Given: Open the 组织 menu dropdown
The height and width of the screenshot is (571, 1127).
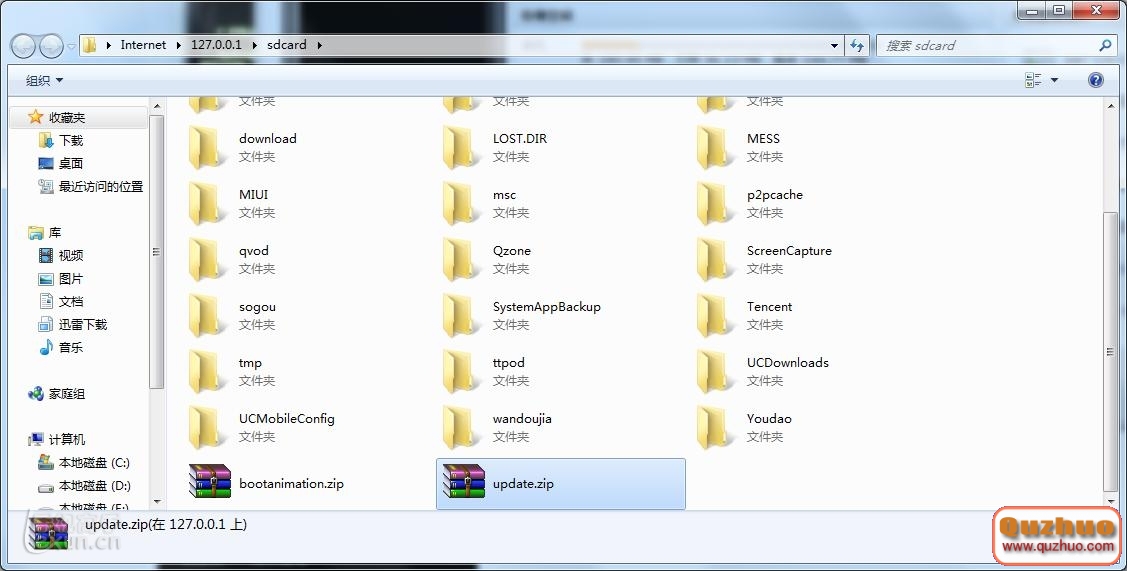Looking at the screenshot, I should point(44,81).
